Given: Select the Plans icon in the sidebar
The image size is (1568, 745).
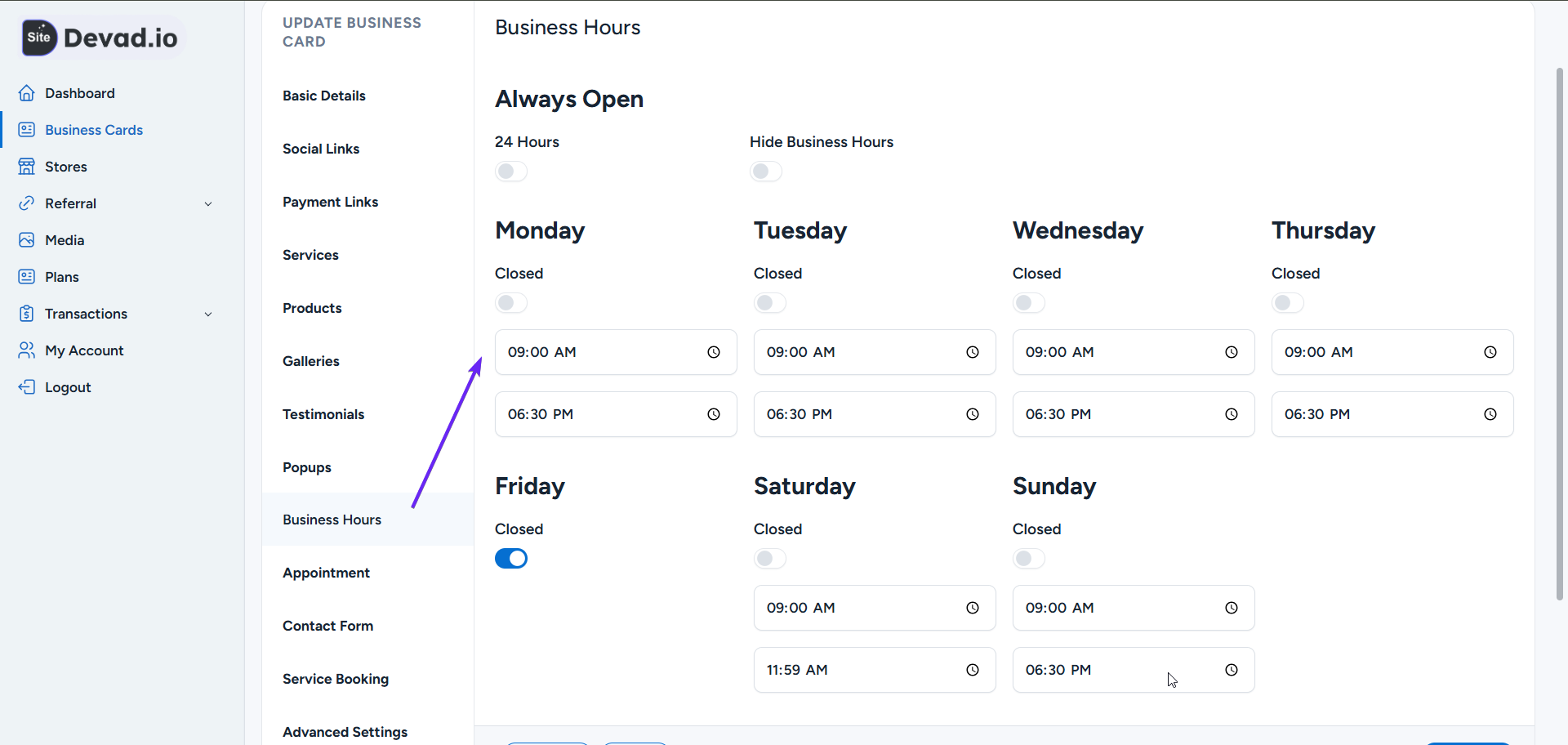Looking at the screenshot, I should (27, 276).
